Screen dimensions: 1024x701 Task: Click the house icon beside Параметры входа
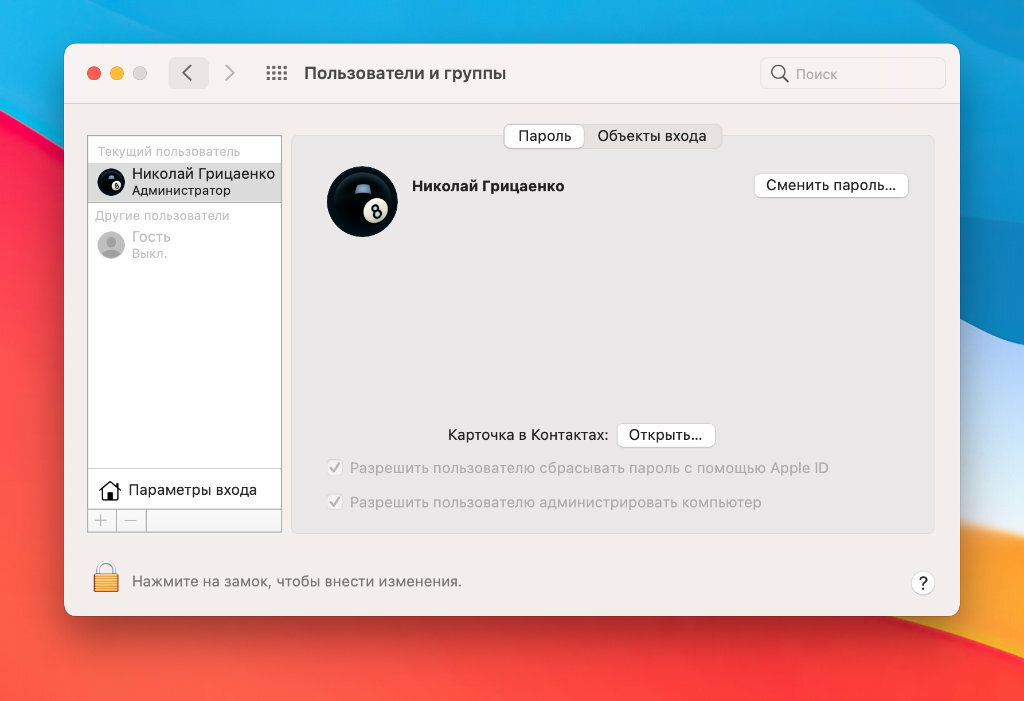110,491
